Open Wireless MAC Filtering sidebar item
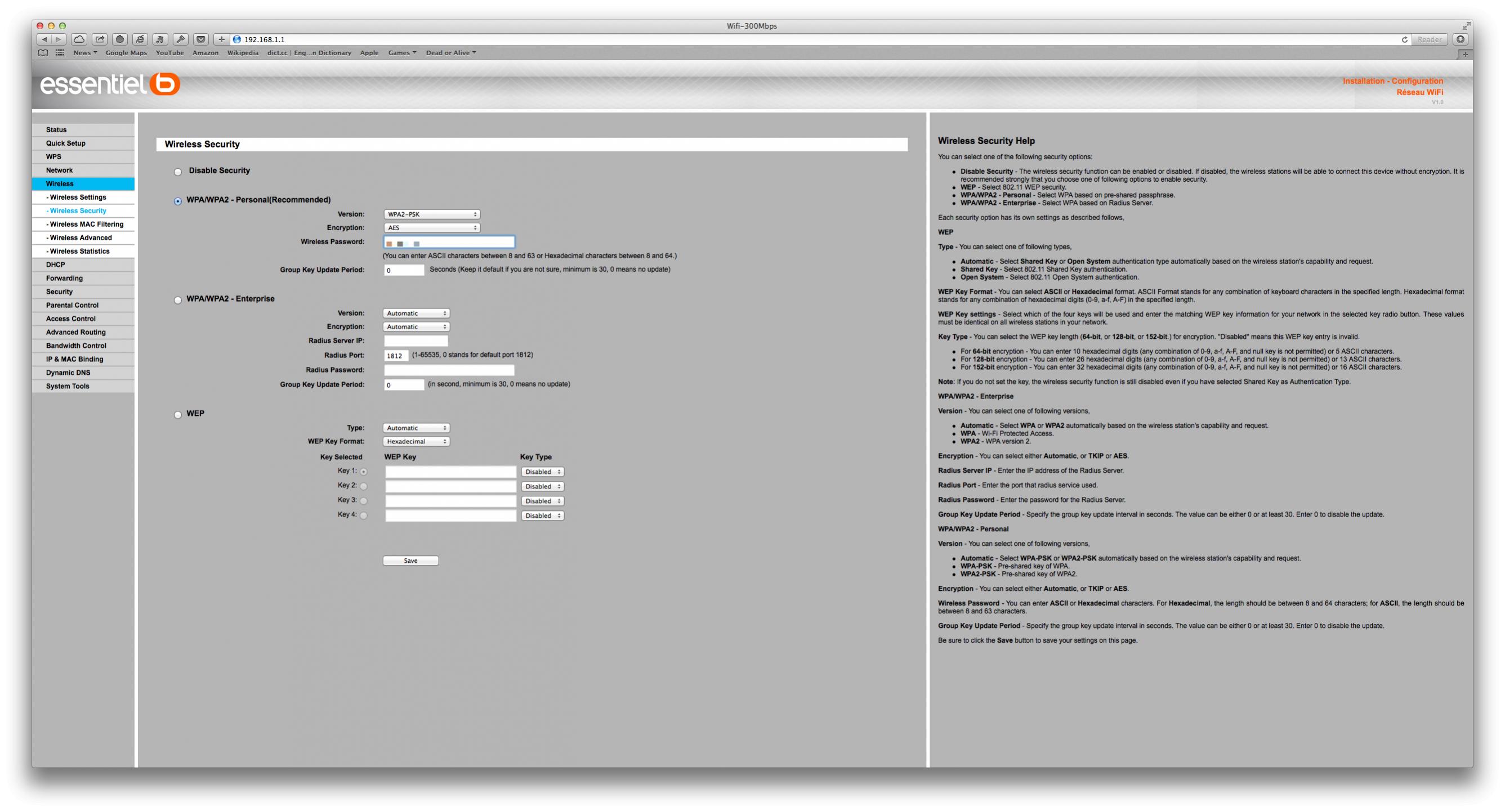Image resolution: width=1505 pixels, height=812 pixels. [86, 224]
